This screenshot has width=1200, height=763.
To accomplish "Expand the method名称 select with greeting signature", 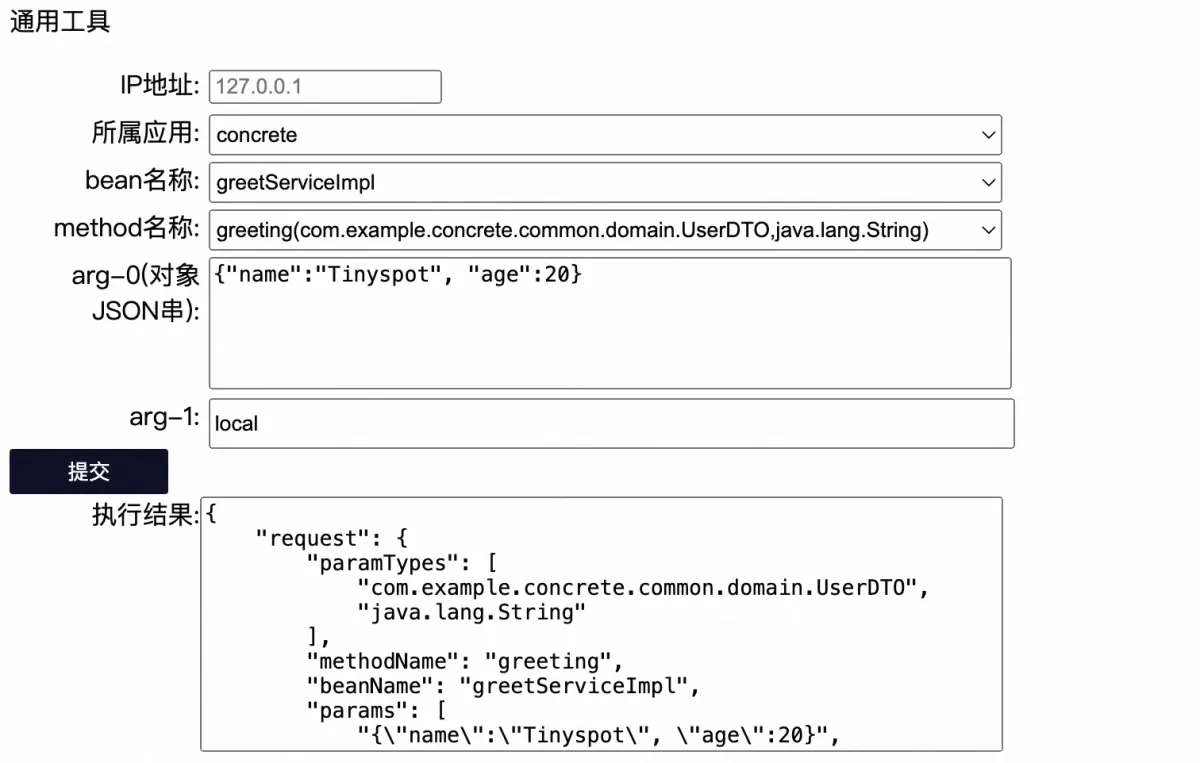I will (x=605, y=230).
